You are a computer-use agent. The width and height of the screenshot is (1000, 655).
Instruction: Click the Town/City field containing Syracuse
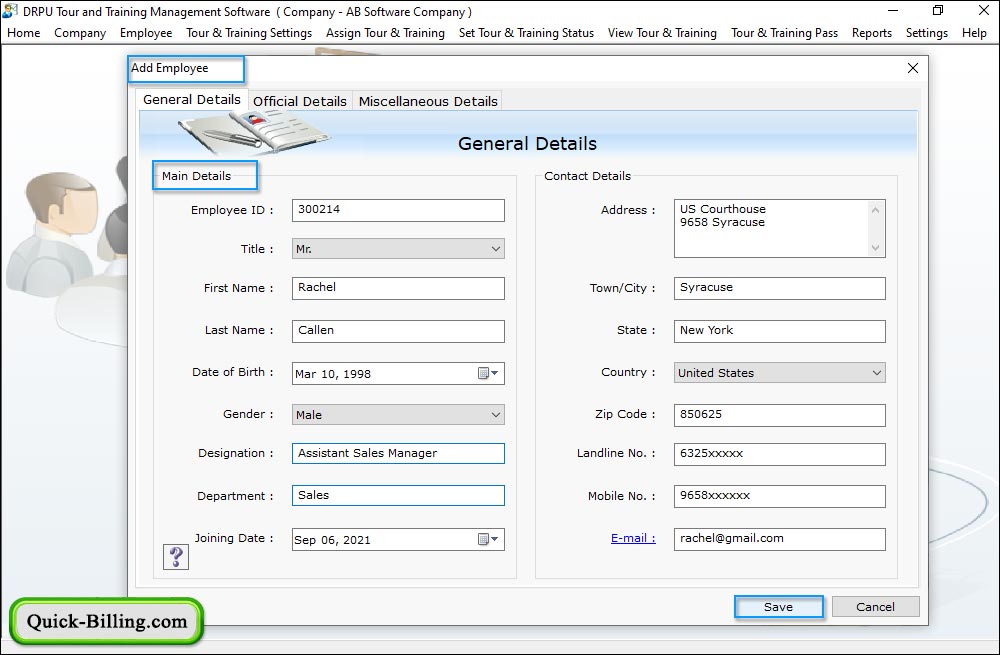tap(779, 288)
